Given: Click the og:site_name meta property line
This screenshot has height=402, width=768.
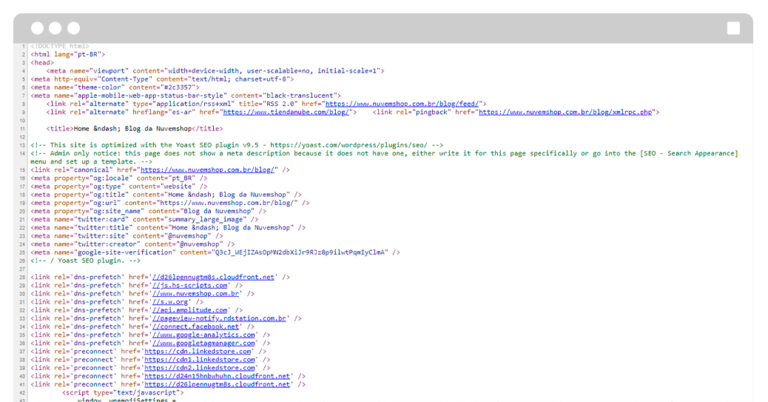Looking at the screenshot, I should pyautogui.click(x=148, y=212).
